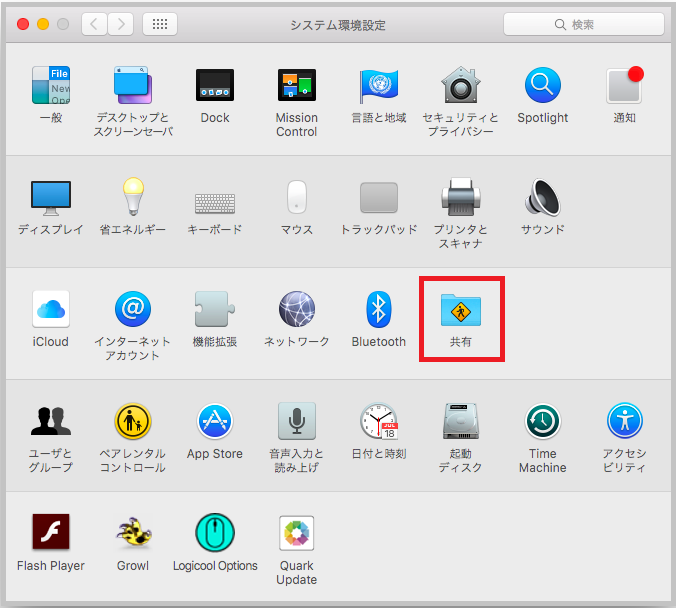Click the 検索 search field
This screenshot has height=608, width=676.
[x=583, y=24]
